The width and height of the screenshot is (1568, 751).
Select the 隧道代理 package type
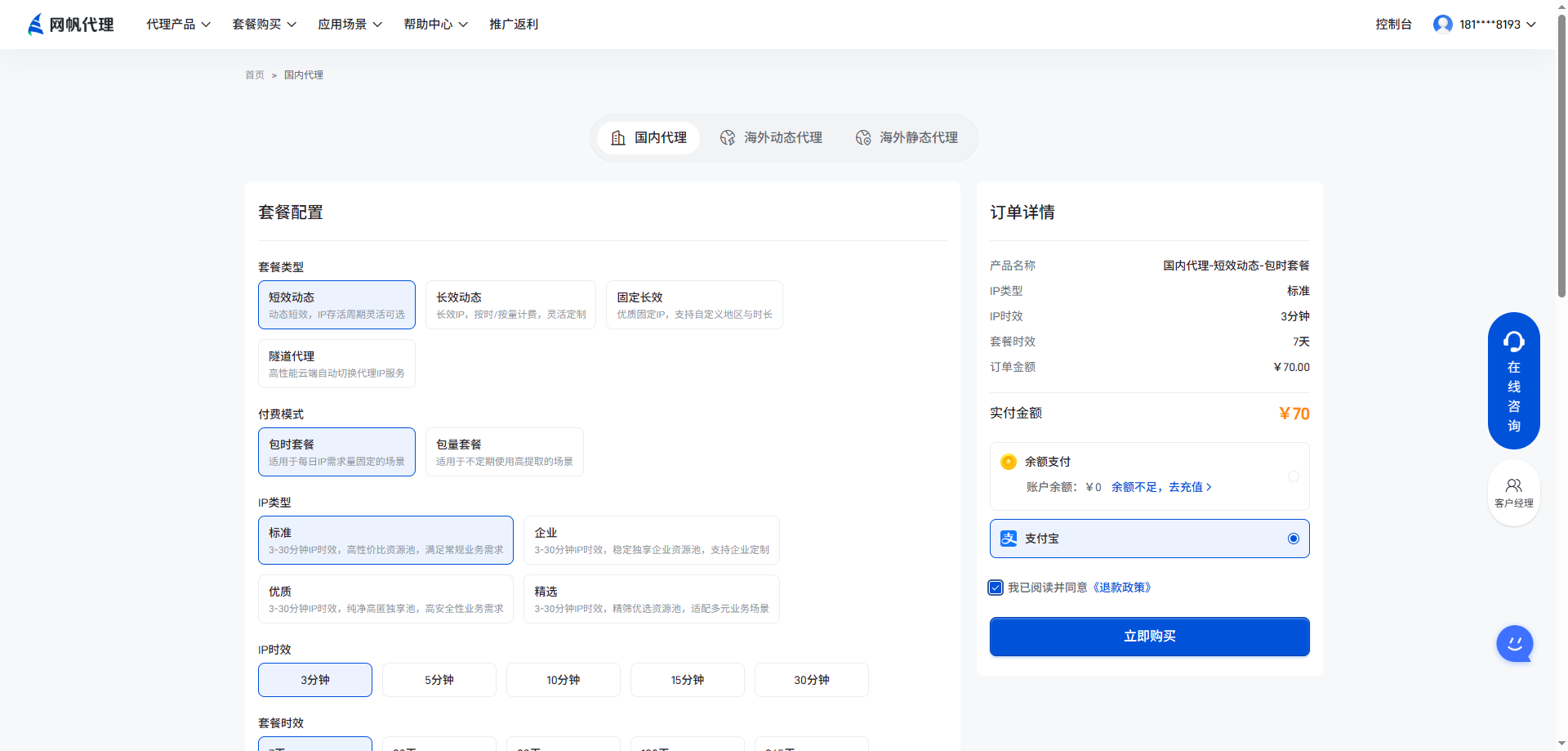336,364
